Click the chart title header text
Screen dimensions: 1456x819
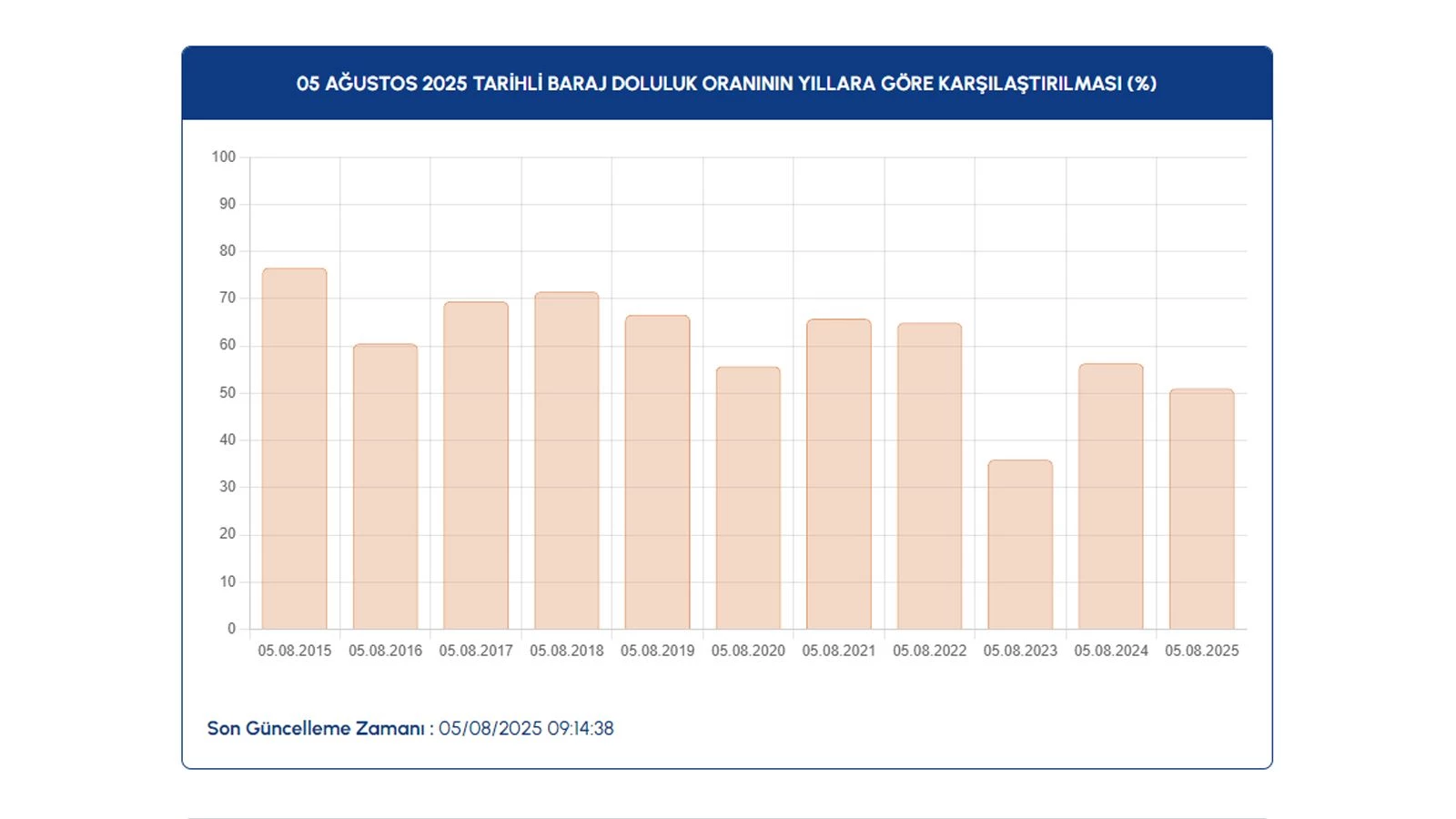point(726,84)
